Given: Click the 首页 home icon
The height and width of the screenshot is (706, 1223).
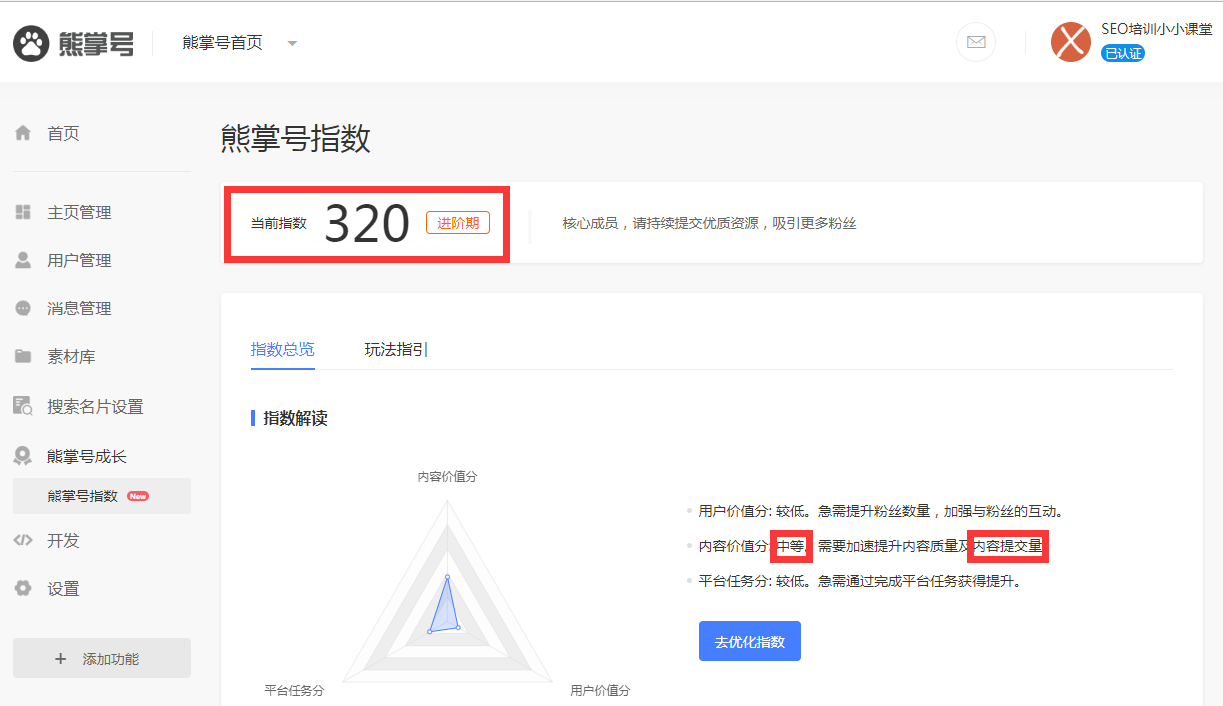Looking at the screenshot, I should (23, 133).
